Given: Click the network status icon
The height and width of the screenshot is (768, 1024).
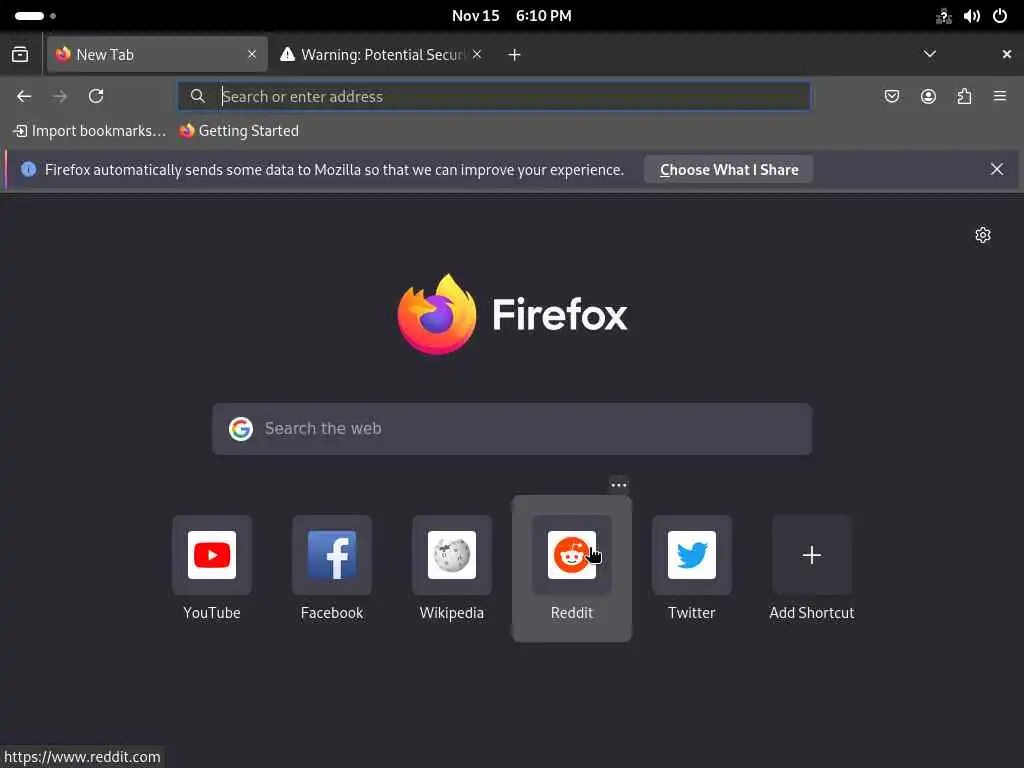Looking at the screenshot, I should pos(944,16).
